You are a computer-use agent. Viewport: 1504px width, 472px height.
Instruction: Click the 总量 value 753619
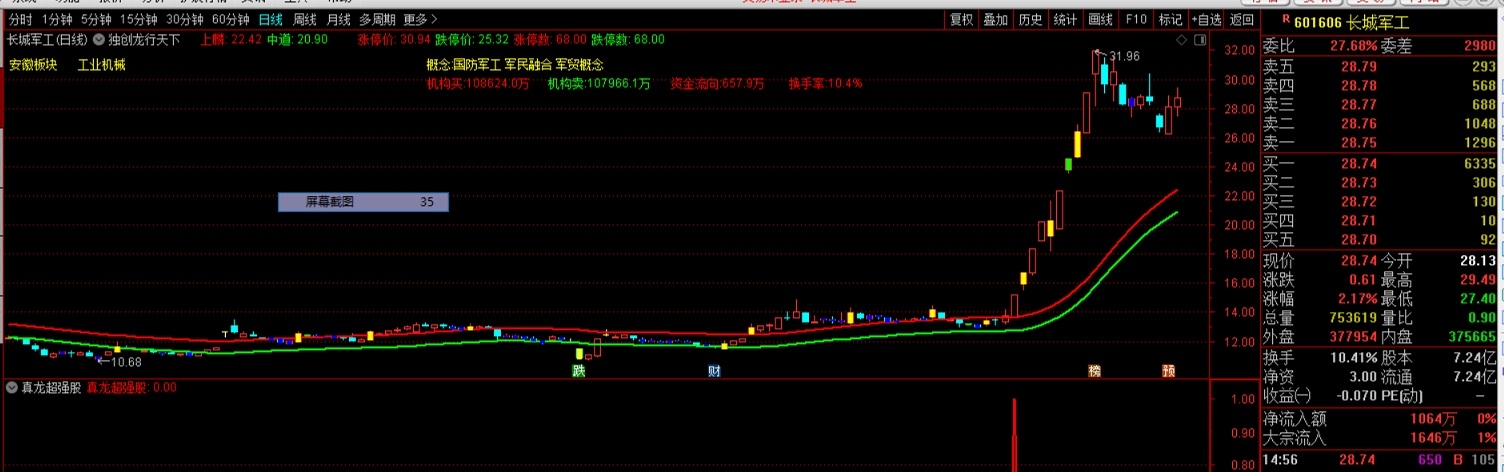[1353, 317]
